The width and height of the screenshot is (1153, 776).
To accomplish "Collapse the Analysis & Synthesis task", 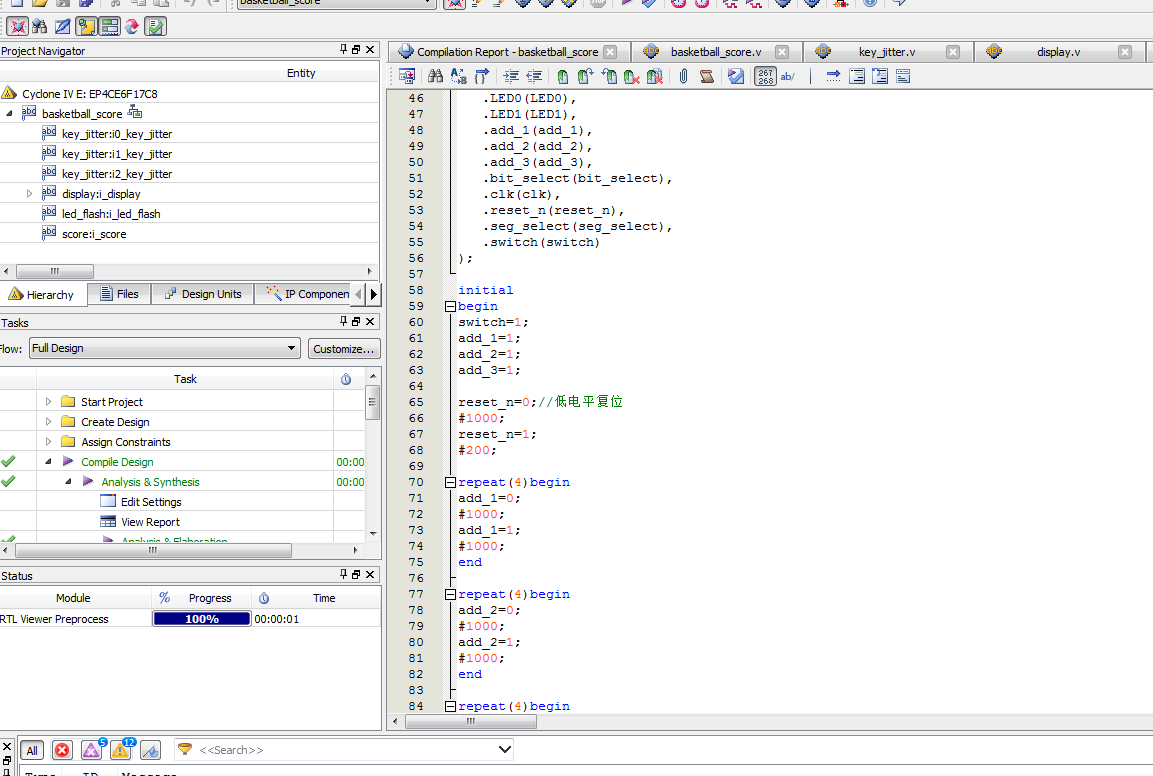I will coord(68,481).
